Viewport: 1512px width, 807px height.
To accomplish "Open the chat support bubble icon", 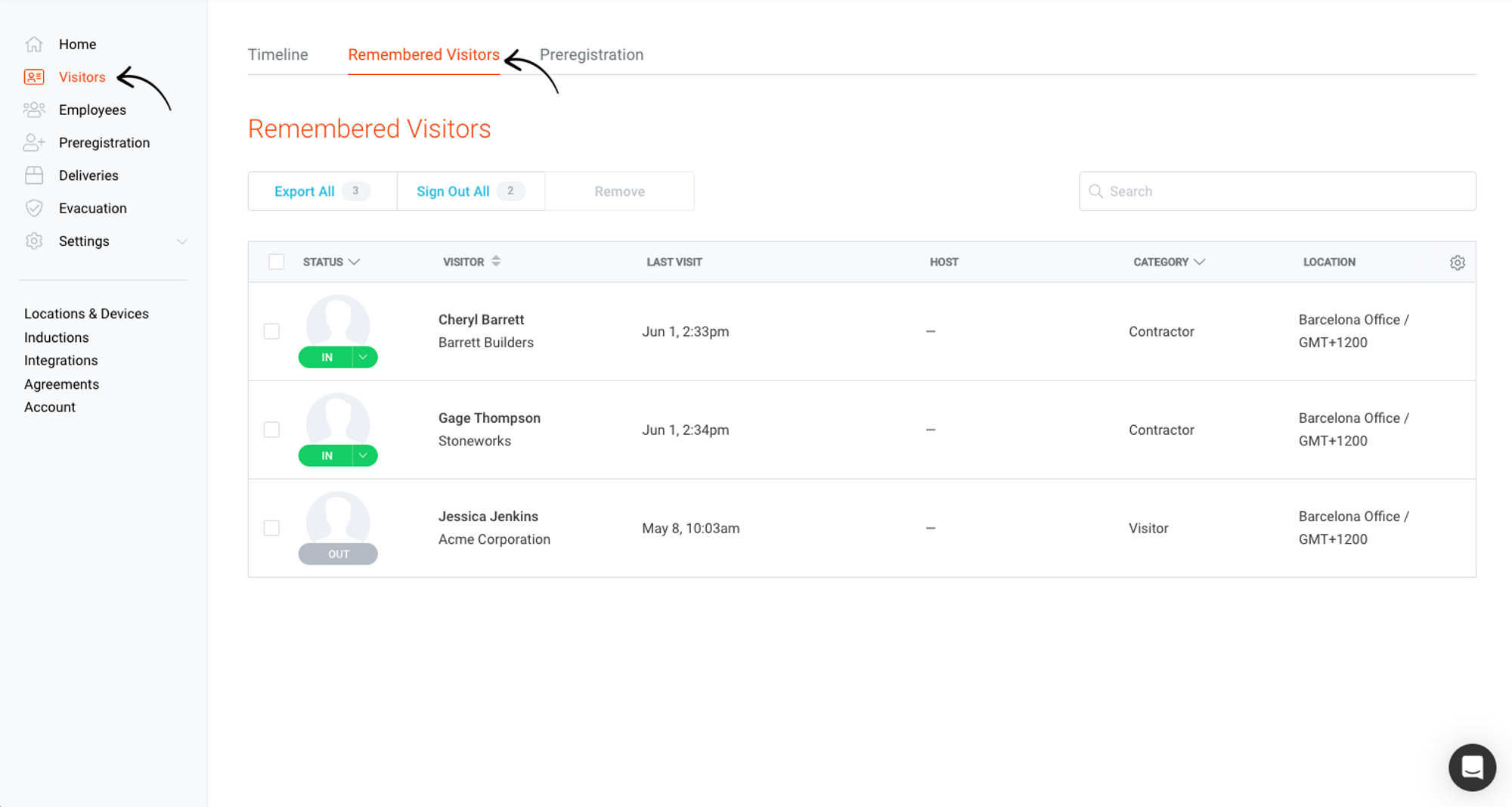I will [x=1472, y=767].
